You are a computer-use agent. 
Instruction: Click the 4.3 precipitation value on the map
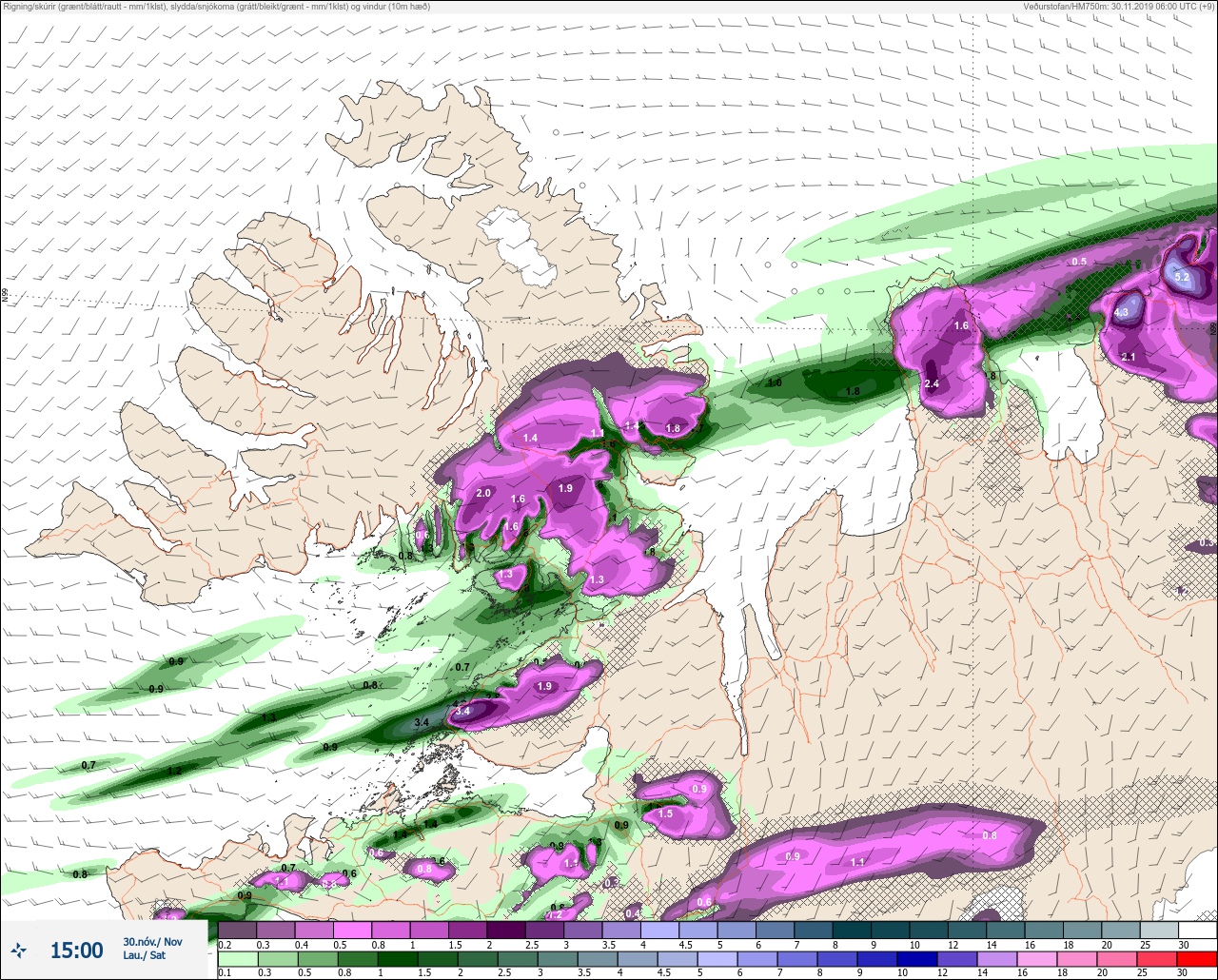[1121, 312]
